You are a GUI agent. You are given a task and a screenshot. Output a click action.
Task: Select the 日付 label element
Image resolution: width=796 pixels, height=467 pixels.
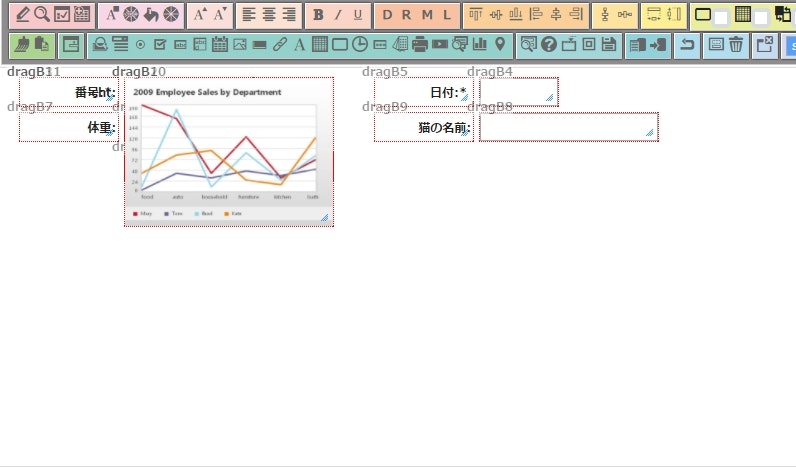click(424, 92)
